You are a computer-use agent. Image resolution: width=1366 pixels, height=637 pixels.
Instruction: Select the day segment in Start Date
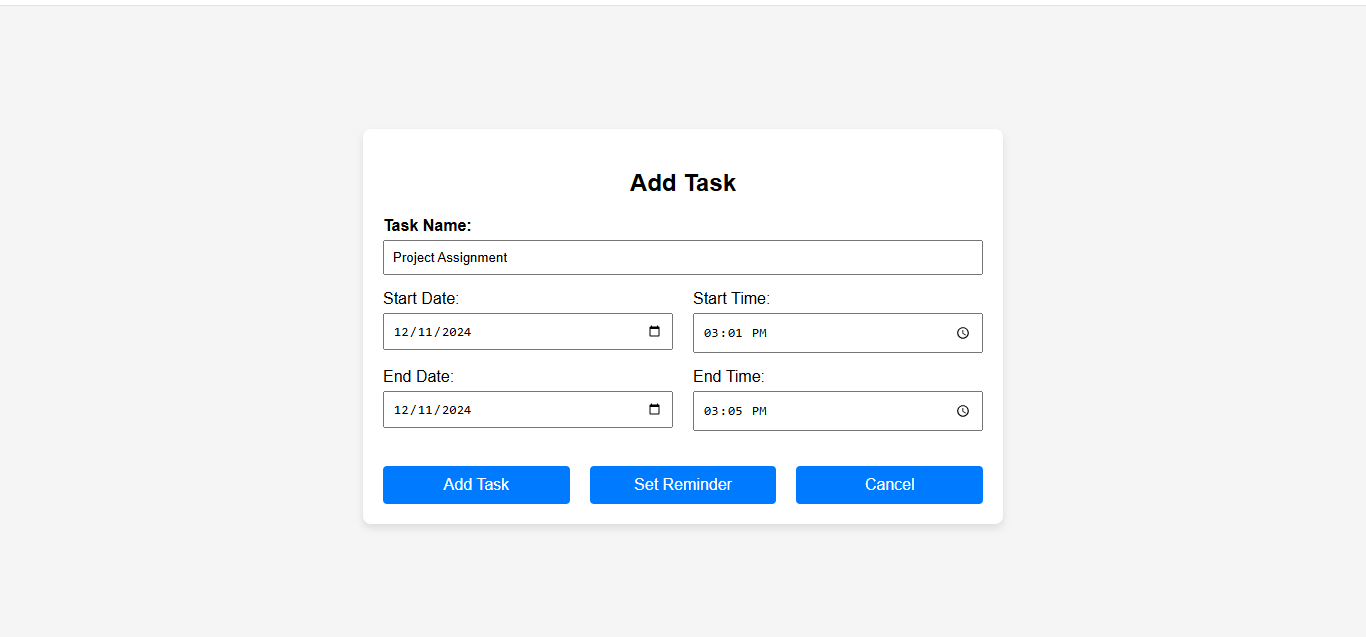tap(426, 332)
